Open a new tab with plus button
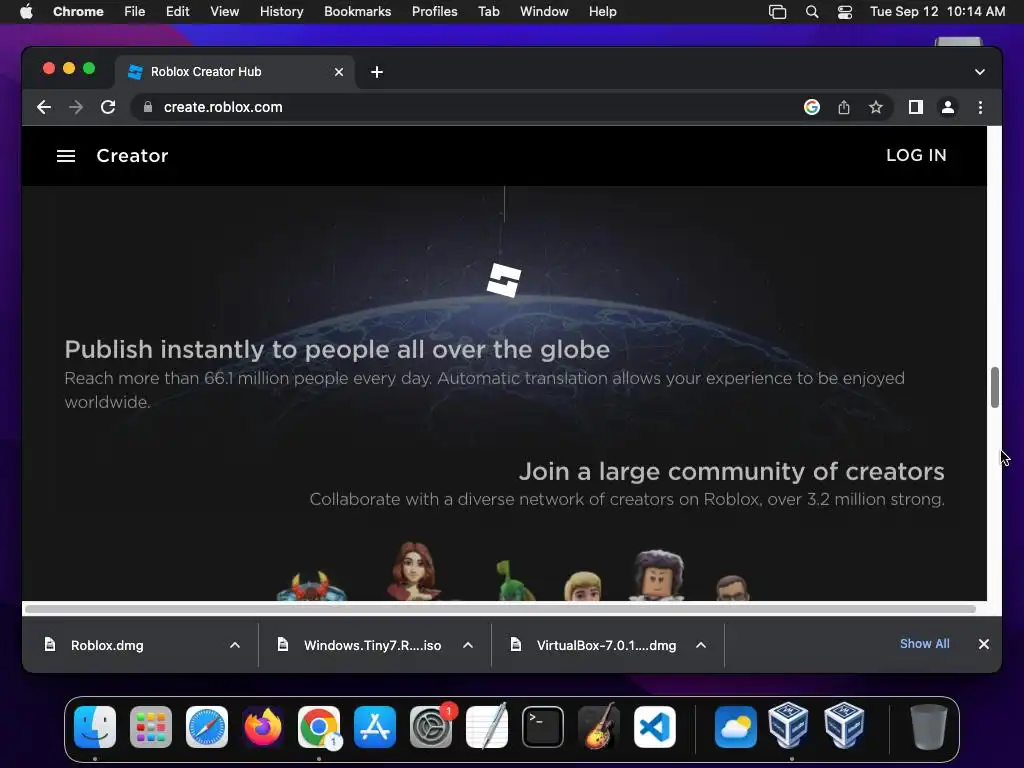 [x=377, y=72]
